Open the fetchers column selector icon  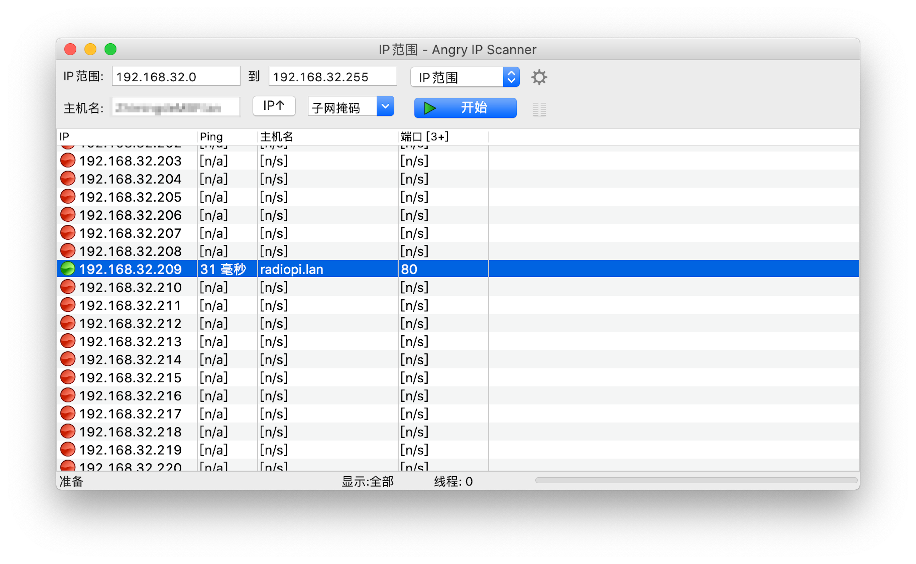pyautogui.click(x=539, y=109)
